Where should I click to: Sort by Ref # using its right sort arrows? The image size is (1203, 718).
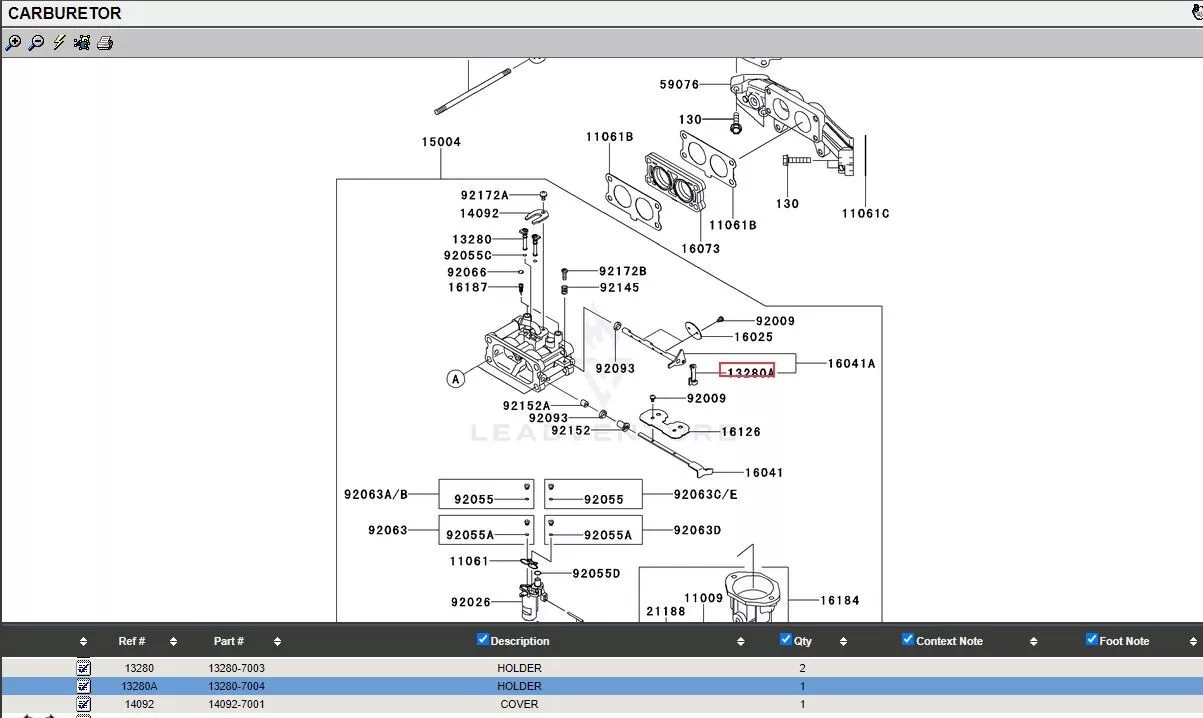(173, 642)
